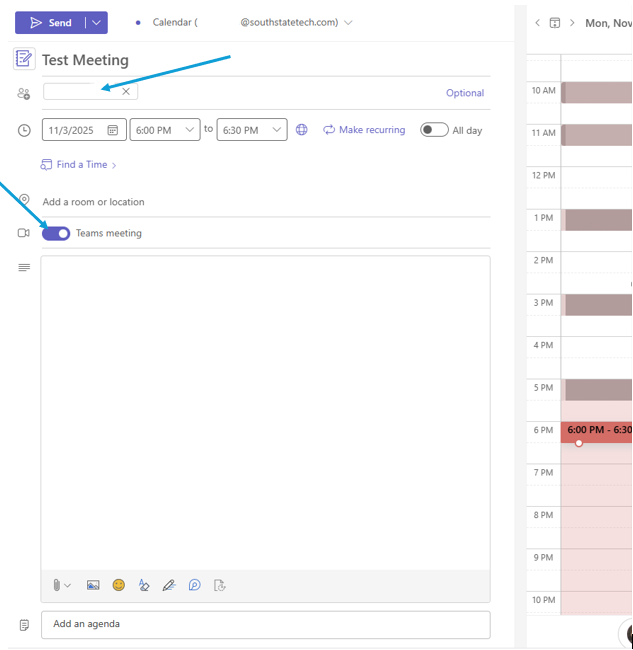Open the 6:00 PM start time dropdown
633x650 pixels.
(190, 130)
